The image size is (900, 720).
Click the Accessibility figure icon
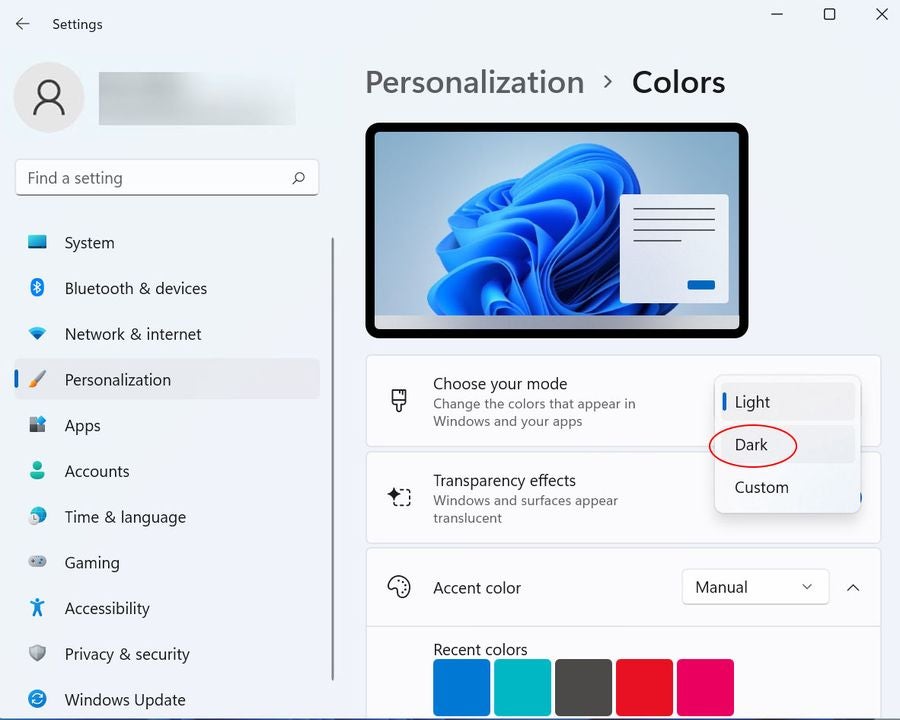(37, 607)
